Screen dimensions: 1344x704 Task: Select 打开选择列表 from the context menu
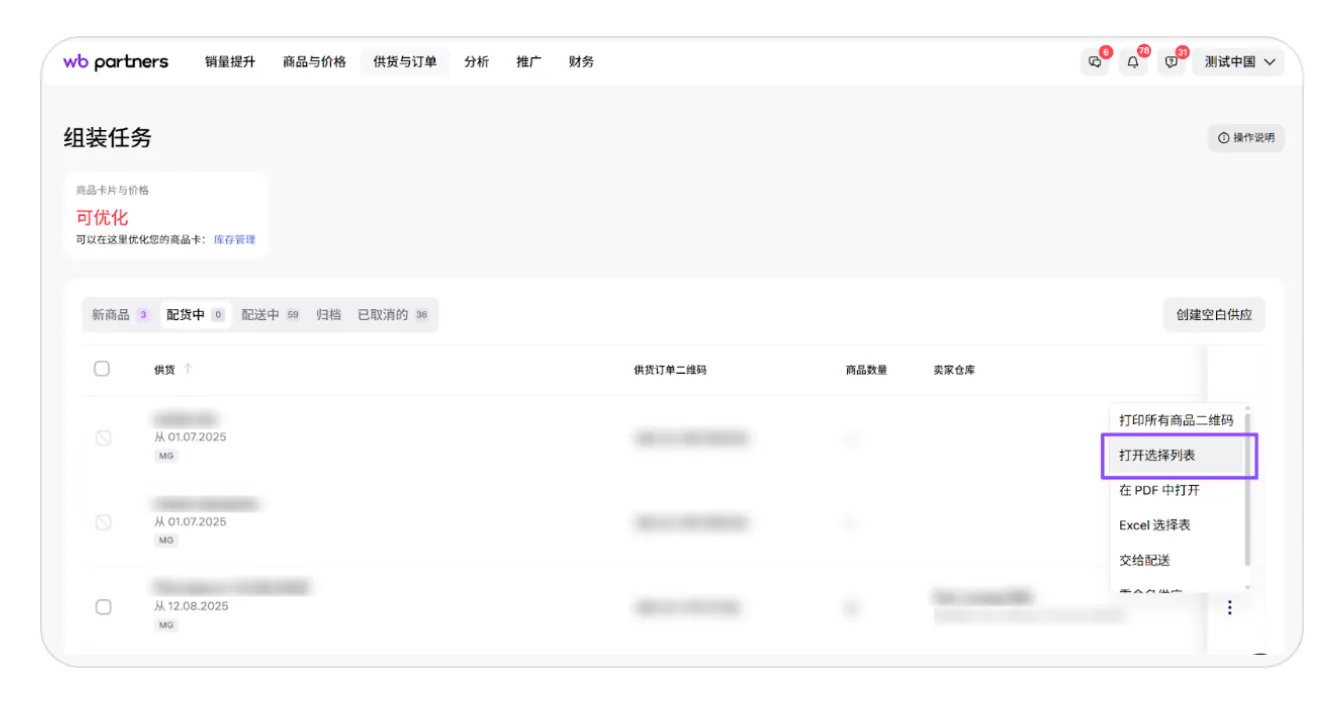click(1157, 455)
